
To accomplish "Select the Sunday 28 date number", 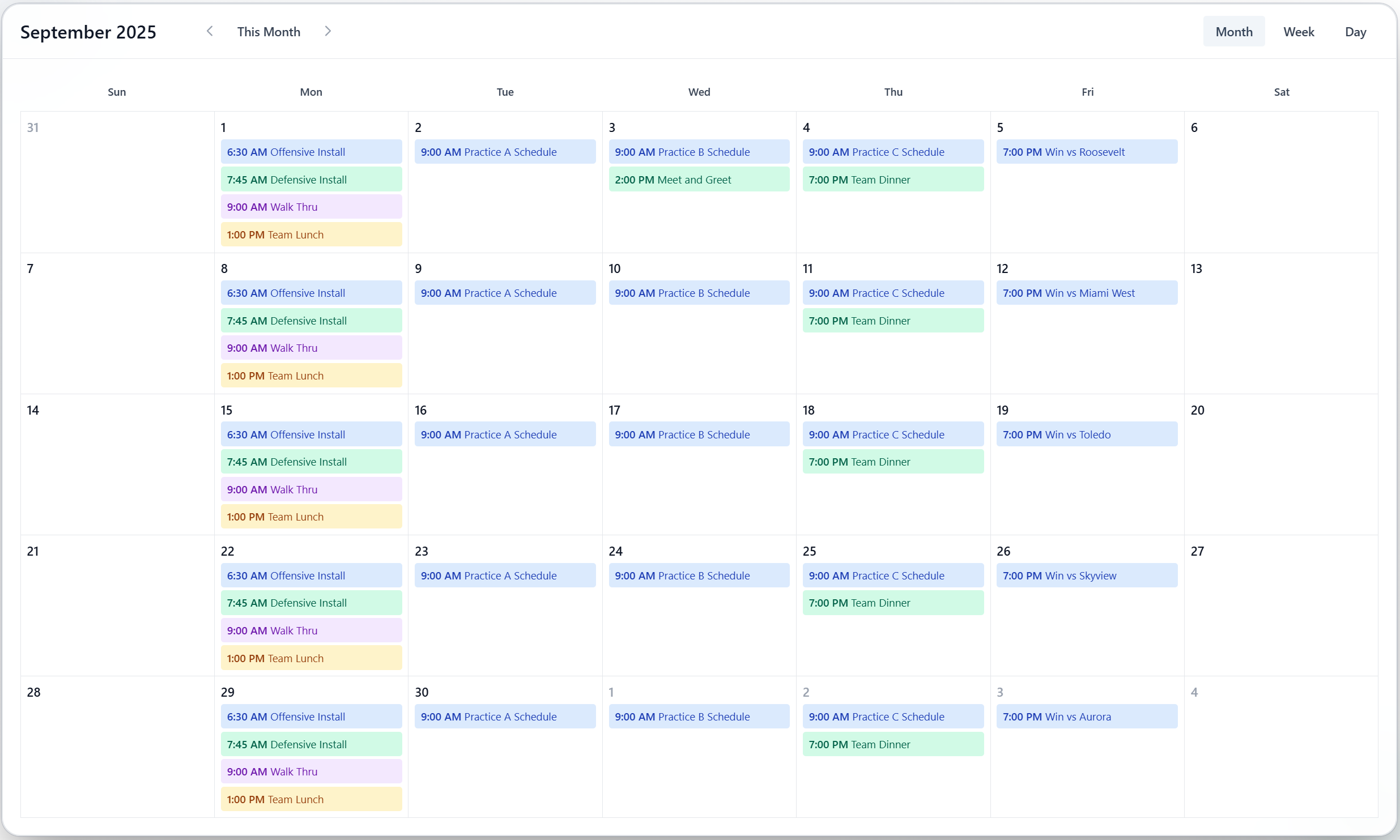I will click(x=33, y=692).
